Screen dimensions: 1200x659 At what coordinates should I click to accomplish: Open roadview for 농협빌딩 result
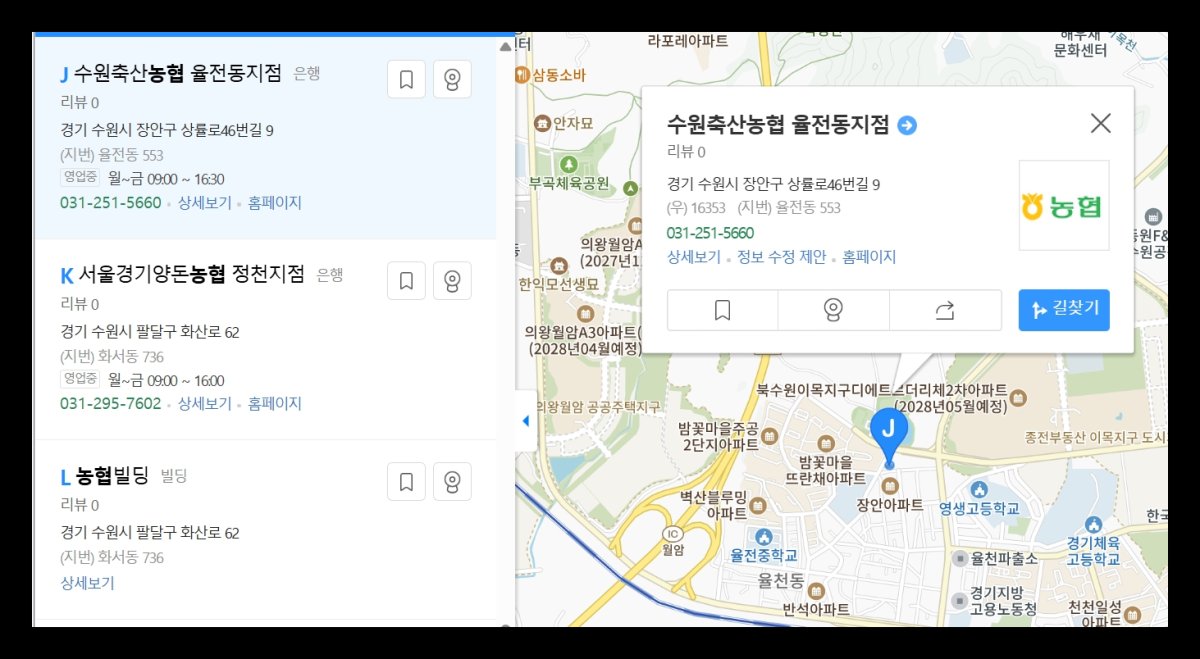452,482
